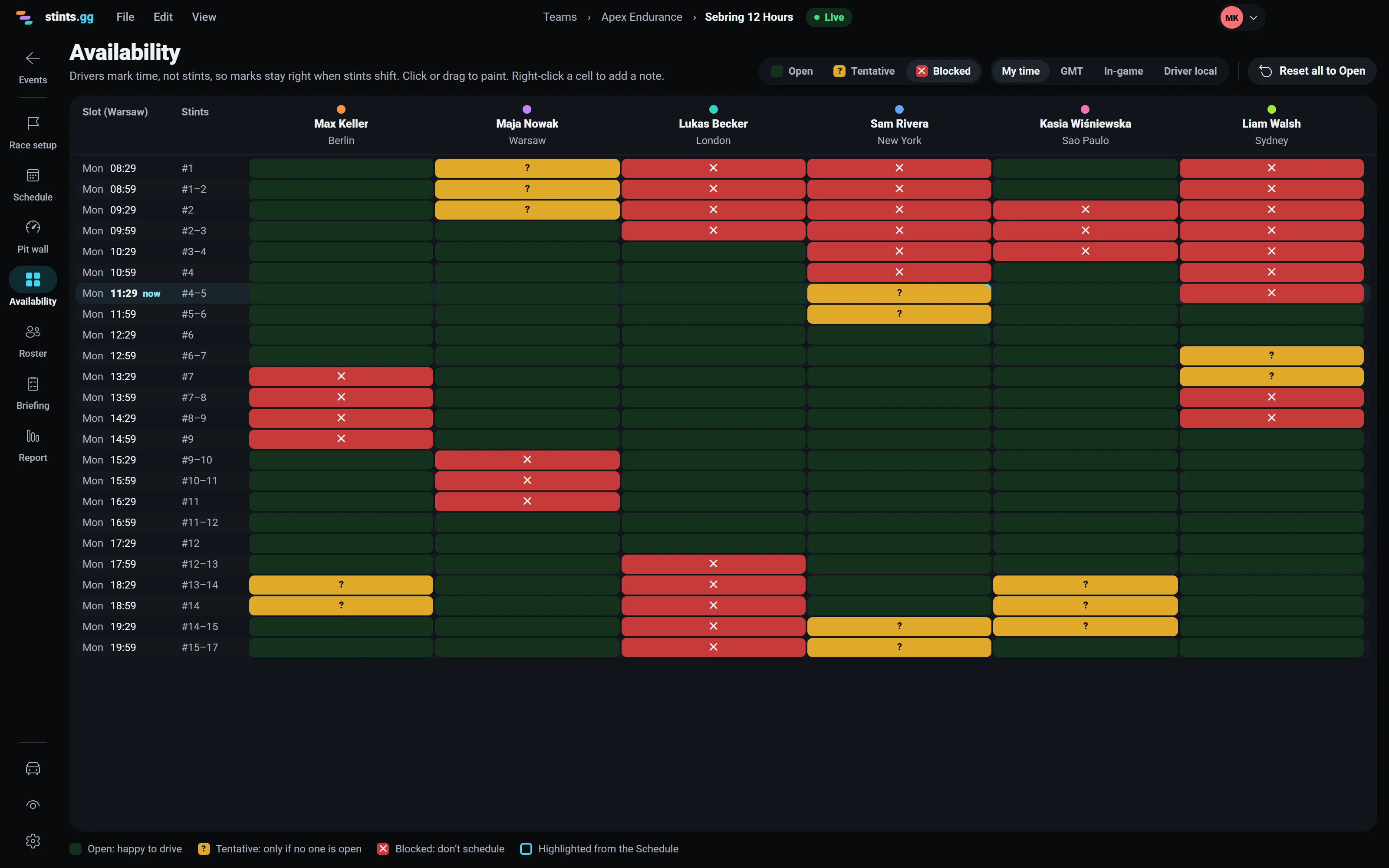This screenshot has height=868, width=1389.
Task: Click Sam Rivera tentative cell at 11:29
Action: pos(899,293)
